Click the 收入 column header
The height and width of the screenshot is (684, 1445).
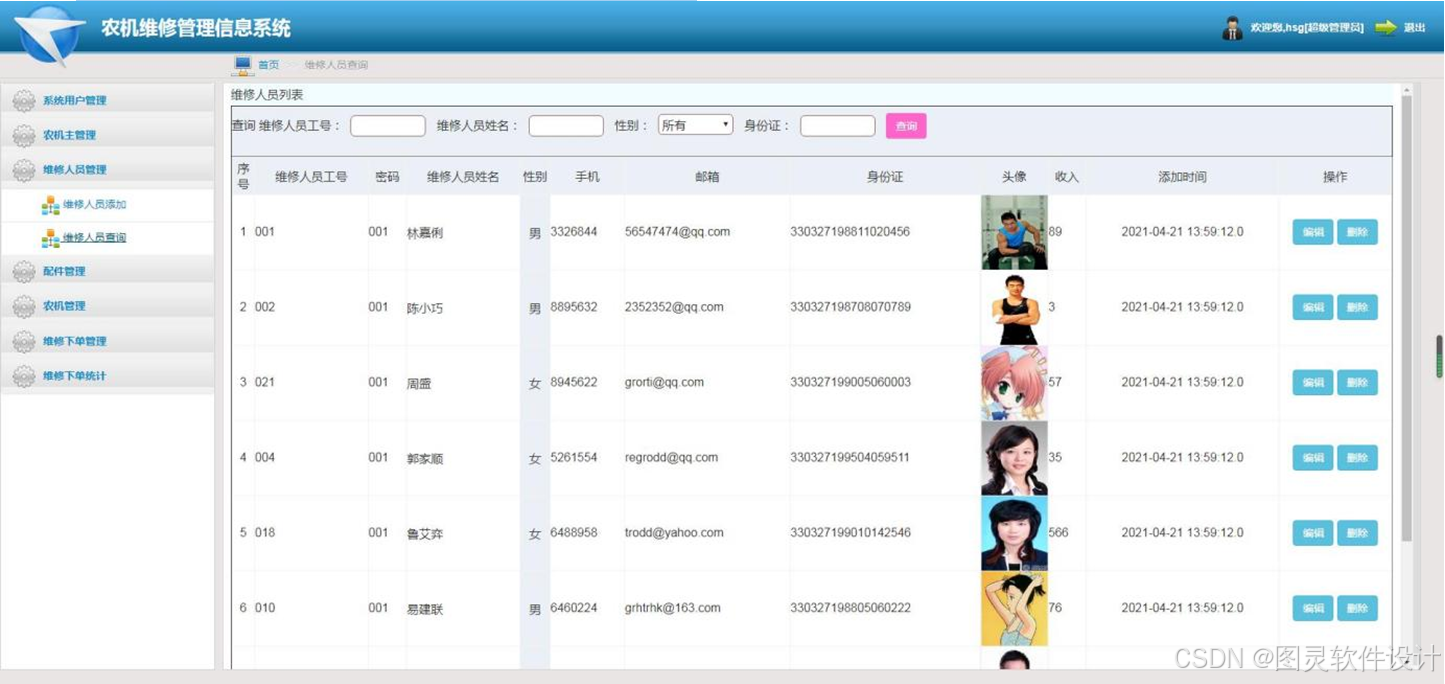(1067, 177)
